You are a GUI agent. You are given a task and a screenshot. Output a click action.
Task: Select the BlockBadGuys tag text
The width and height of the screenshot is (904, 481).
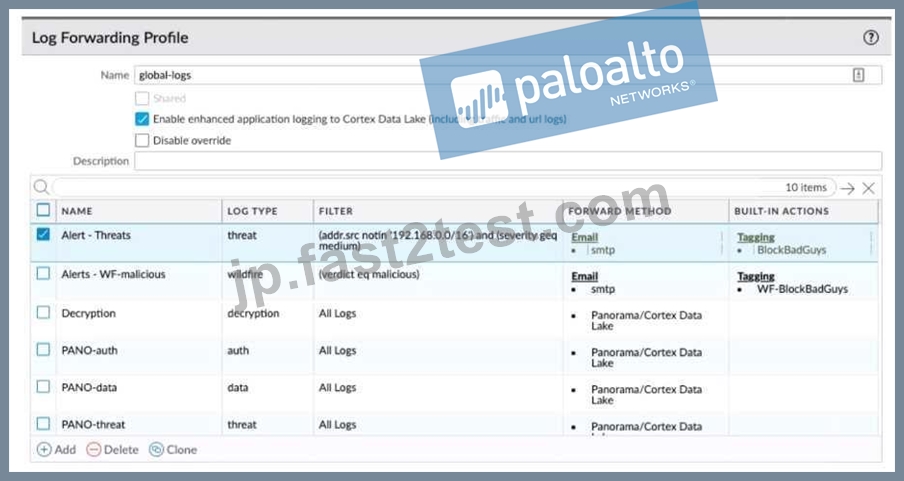[792, 250]
